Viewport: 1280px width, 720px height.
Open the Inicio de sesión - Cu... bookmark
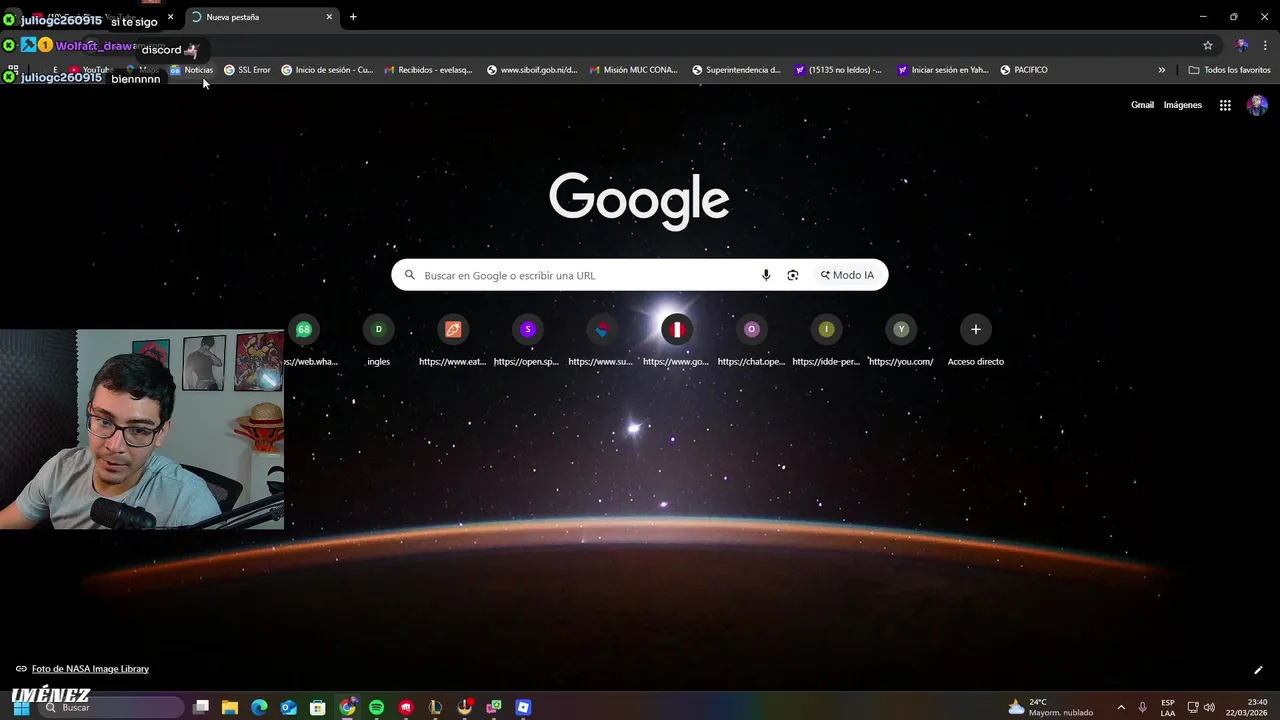coord(327,70)
